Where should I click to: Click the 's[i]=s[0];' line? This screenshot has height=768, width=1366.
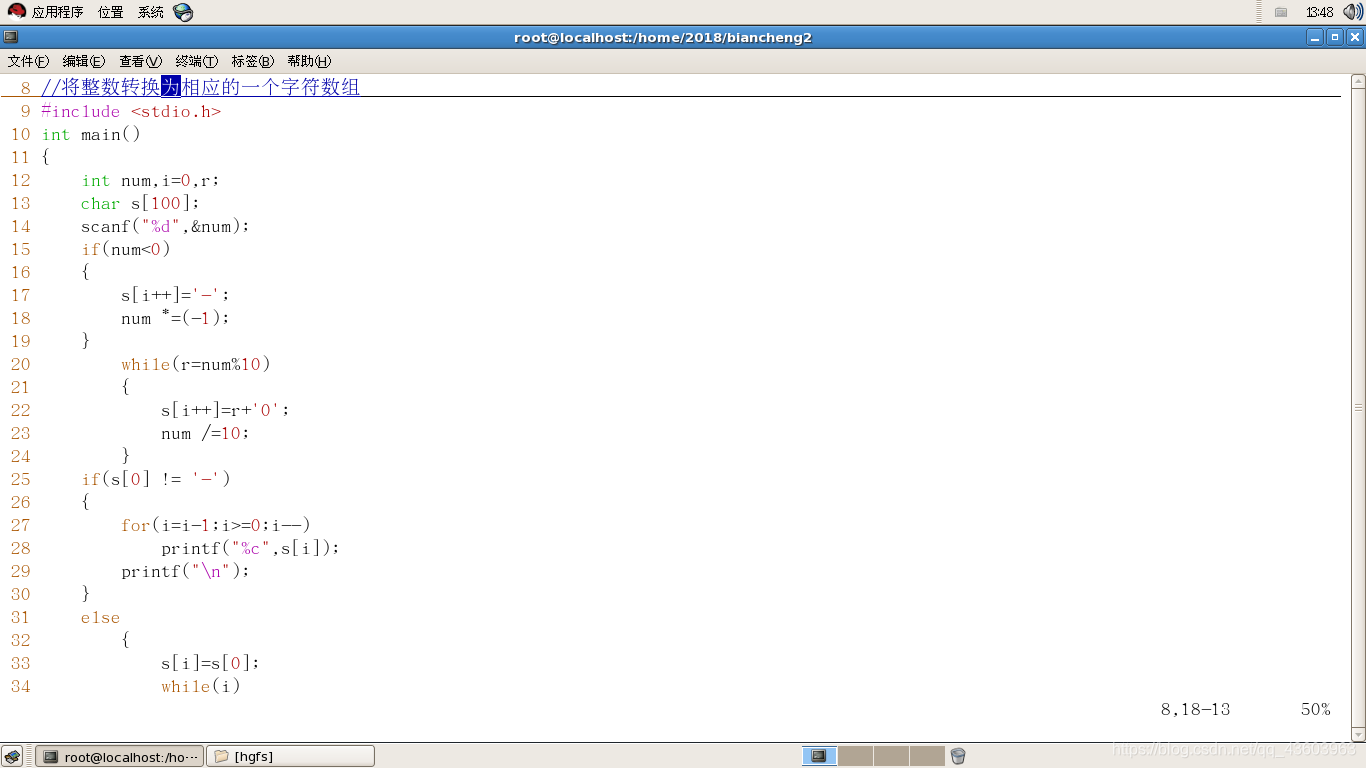pyautogui.click(x=210, y=664)
